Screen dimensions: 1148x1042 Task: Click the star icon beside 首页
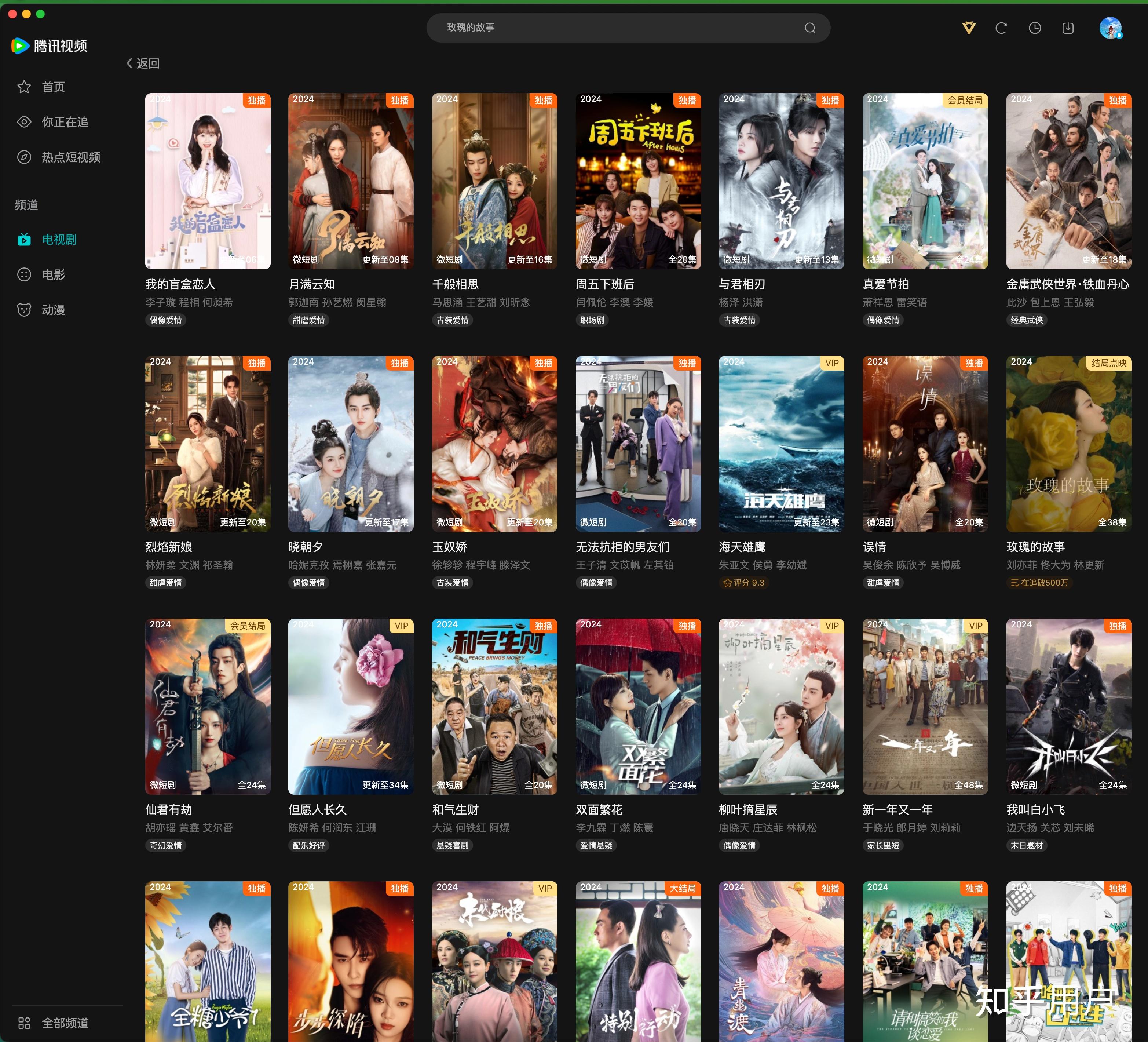(24, 87)
